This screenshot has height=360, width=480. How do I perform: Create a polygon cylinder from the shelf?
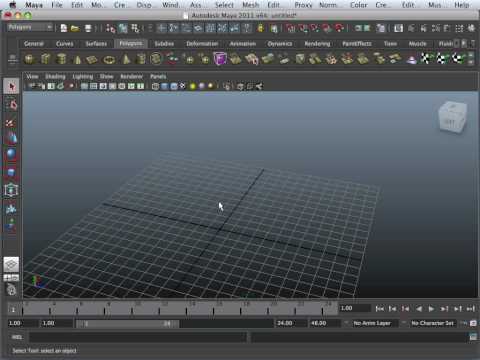pyautogui.click(x=61, y=59)
